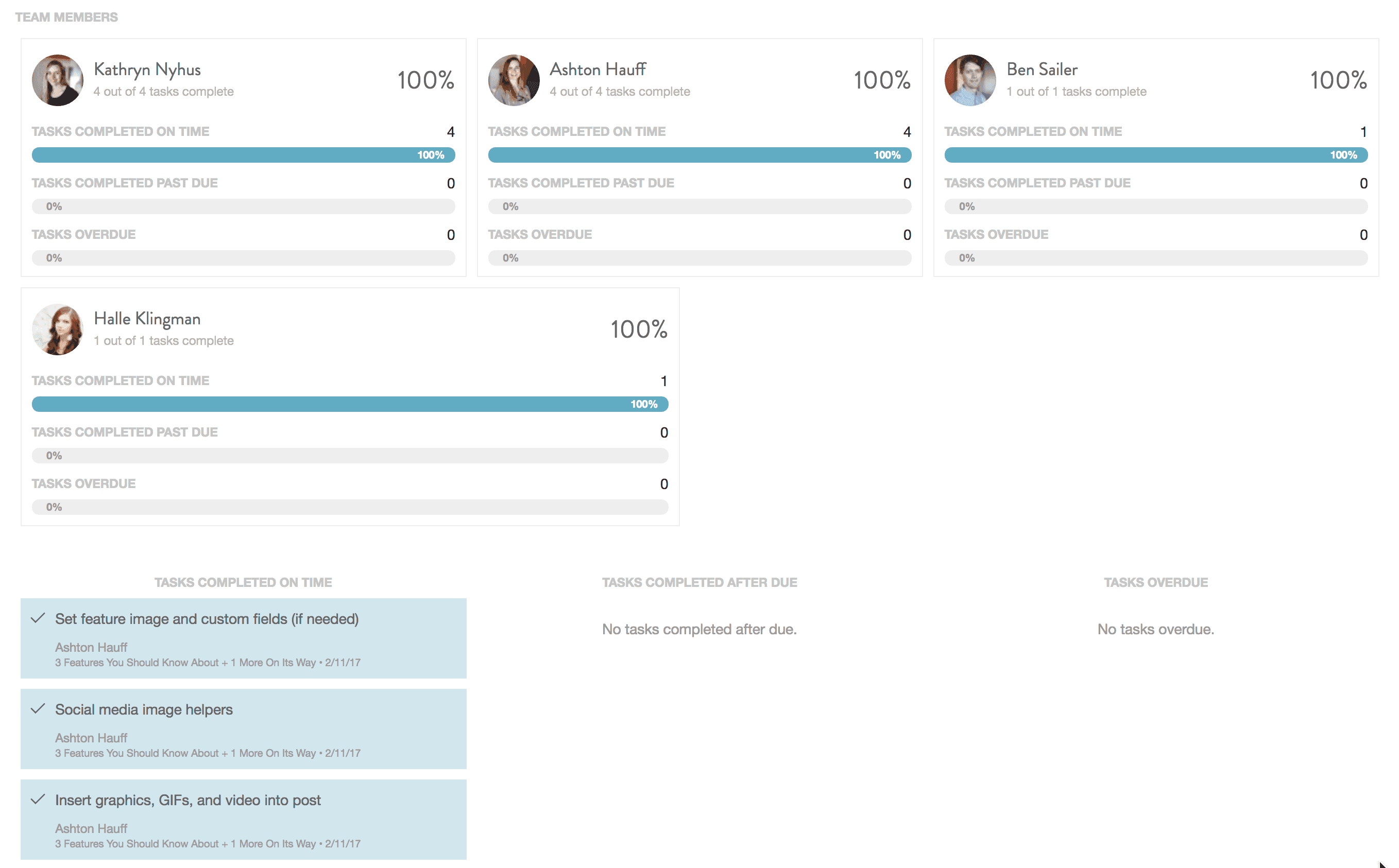Screen dimensions: 1399x868
Task: Click Ben Sailer 100% completion figure
Action: click(1339, 80)
